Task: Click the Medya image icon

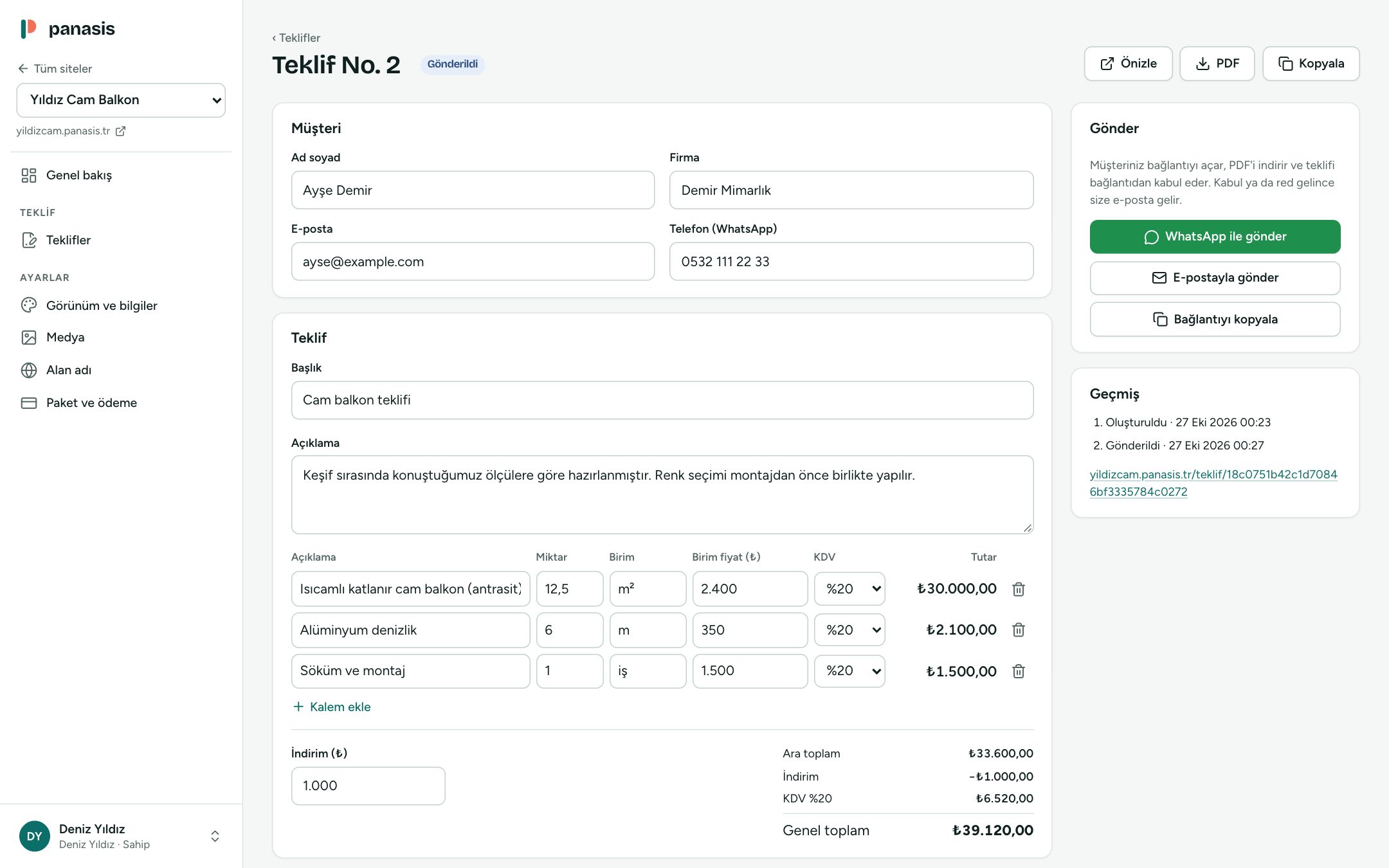Action: pyautogui.click(x=29, y=338)
